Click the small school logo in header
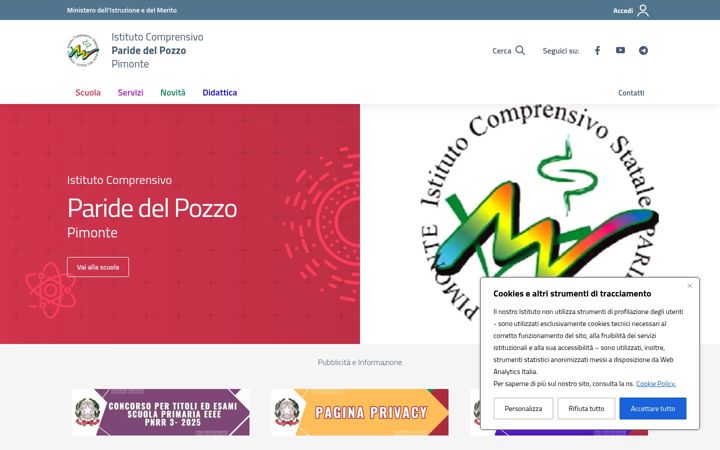This screenshot has height=450, width=720. click(x=83, y=51)
